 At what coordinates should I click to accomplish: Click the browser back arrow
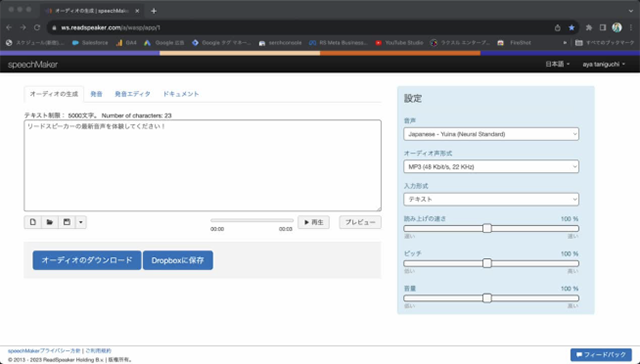tap(9, 27)
